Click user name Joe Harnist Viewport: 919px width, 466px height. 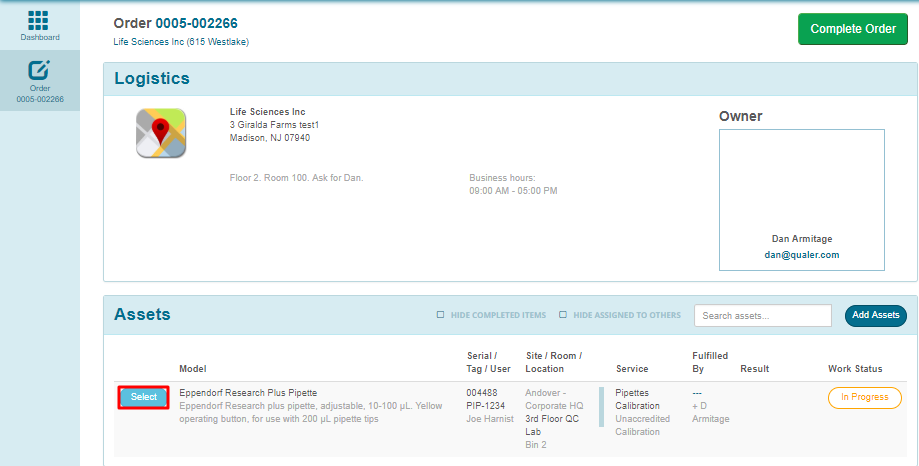[490, 419]
